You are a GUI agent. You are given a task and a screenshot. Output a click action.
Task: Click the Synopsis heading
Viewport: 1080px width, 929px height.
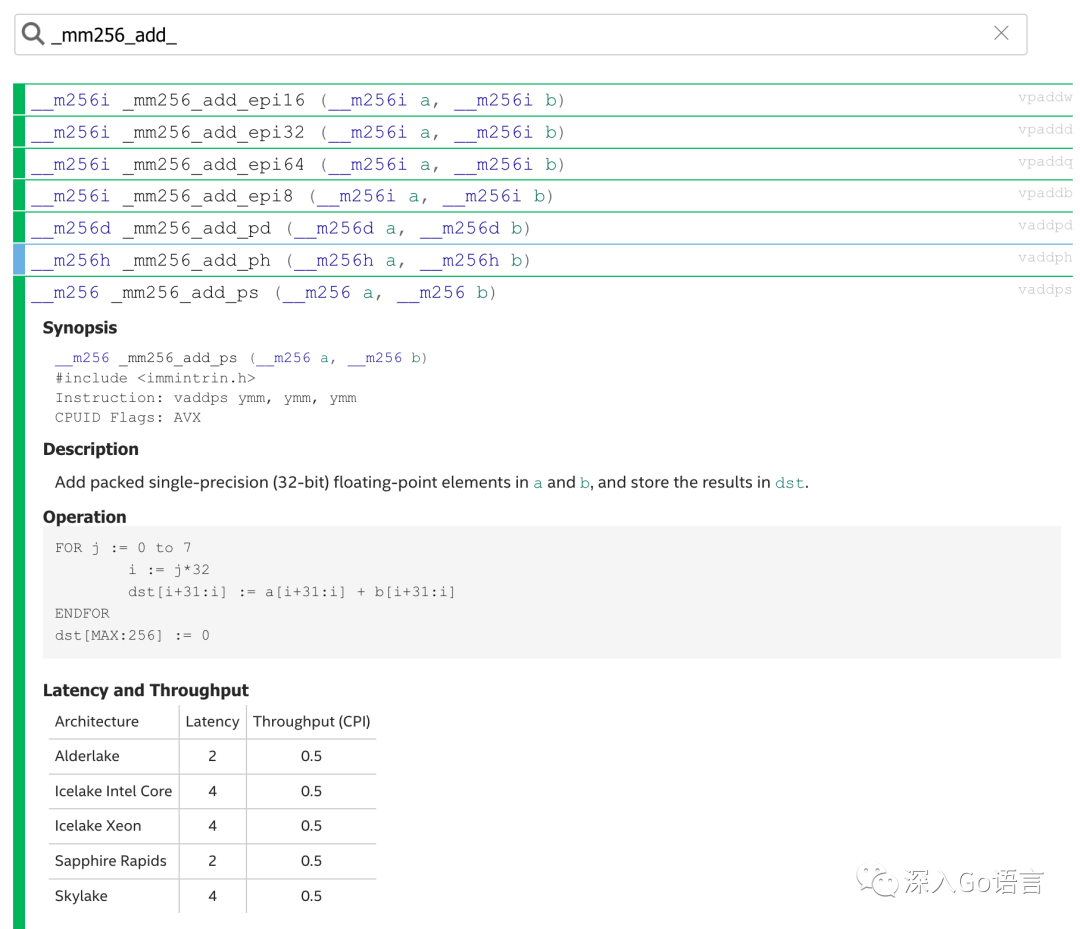[80, 328]
